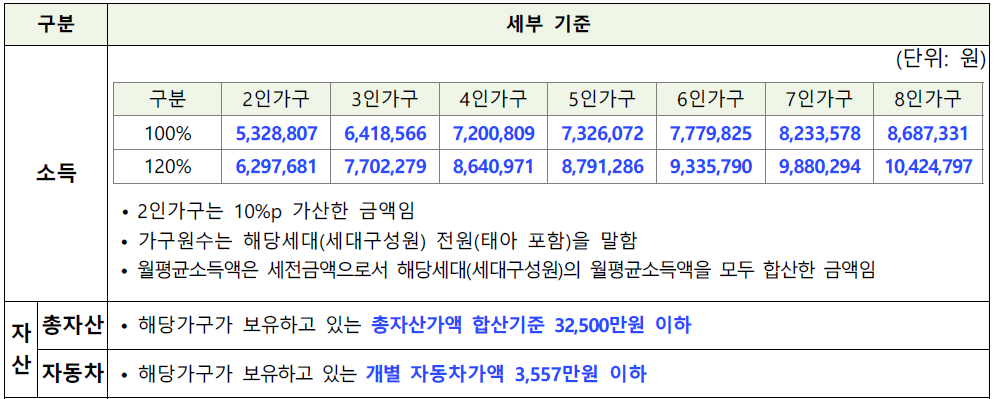Click the note about 2인가구는 10%p 가산한 금액임
The width and height of the screenshot is (995, 399).
click(x=275, y=211)
